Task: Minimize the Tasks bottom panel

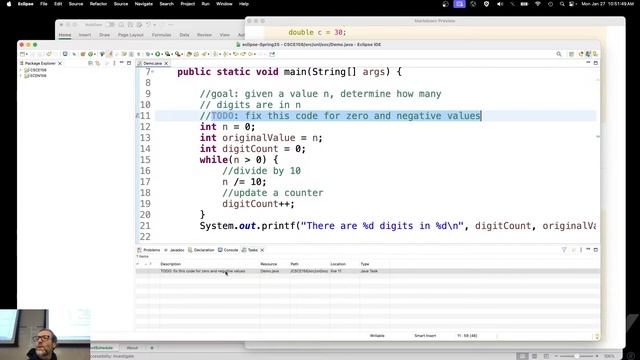Action: (x=588, y=249)
